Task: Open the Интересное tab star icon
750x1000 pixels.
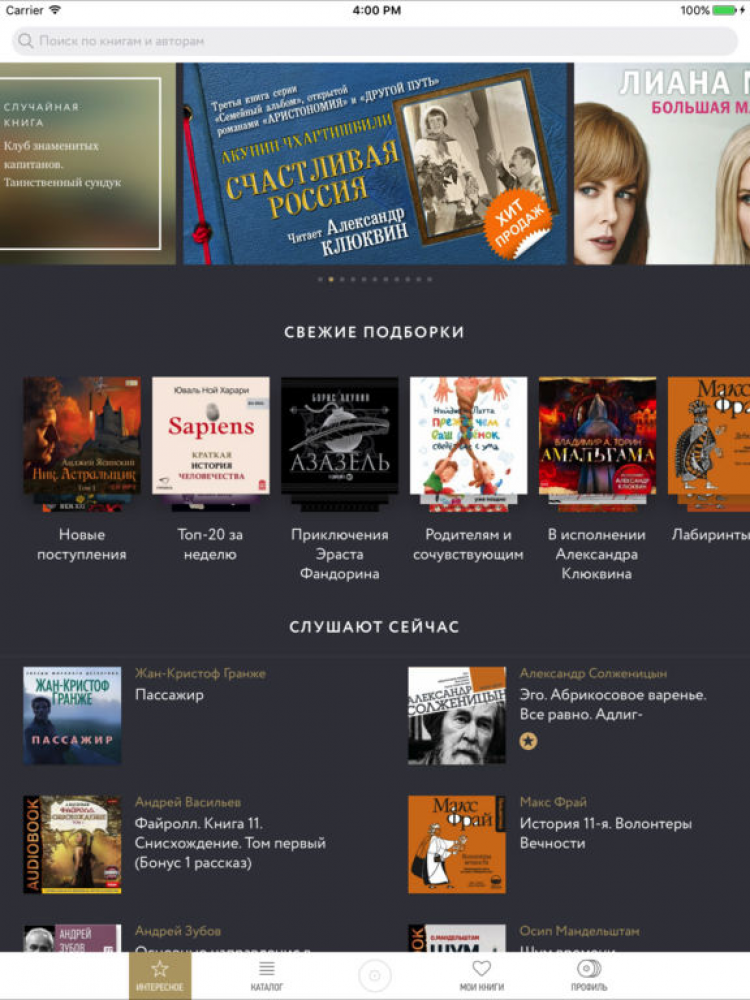Action: coord(159,969)
